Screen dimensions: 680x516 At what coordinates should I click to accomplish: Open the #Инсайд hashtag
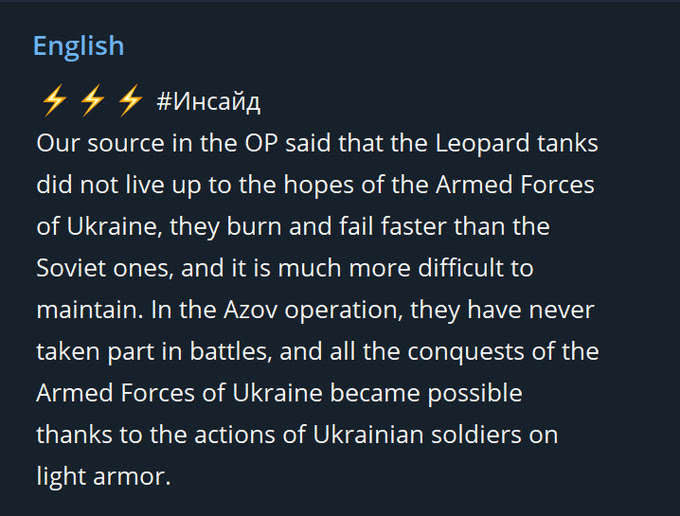click(x=208, y=101)
